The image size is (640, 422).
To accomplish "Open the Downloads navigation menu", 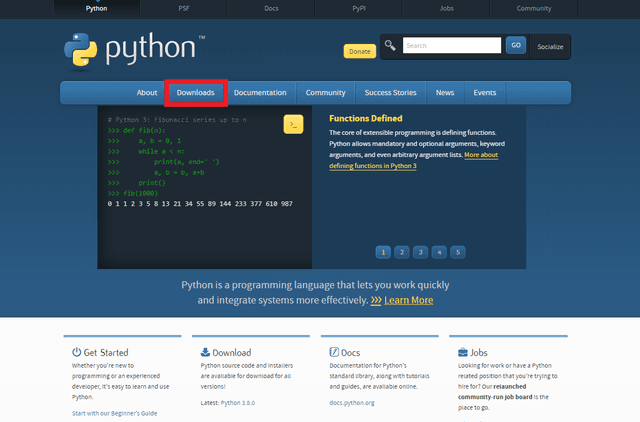I will [196, 93].
